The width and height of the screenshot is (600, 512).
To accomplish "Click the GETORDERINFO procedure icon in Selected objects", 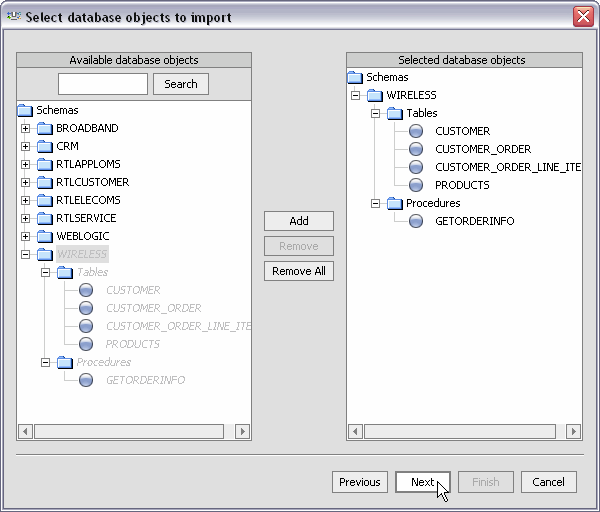I will pos(416,221).
